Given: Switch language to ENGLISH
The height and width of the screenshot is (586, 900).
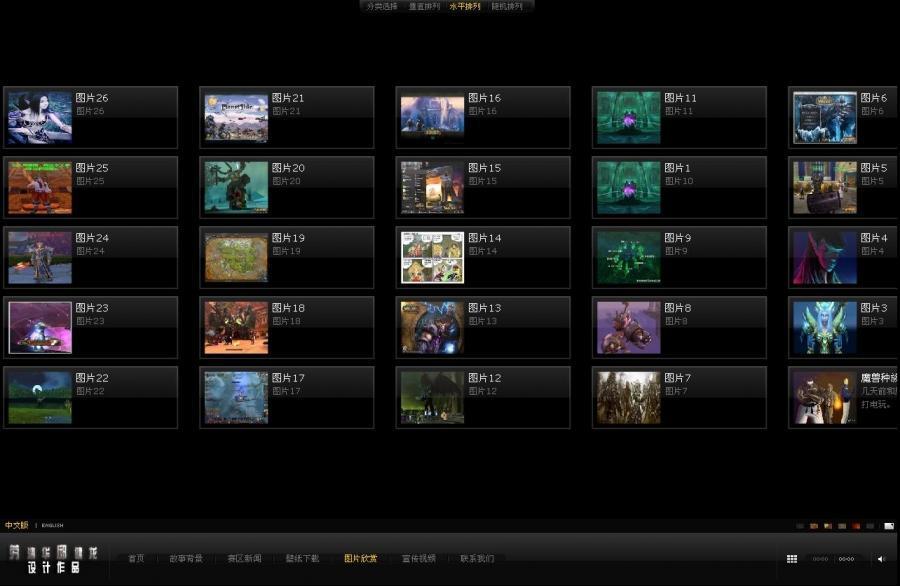Looking at the screenshot, I should (52, 525).
